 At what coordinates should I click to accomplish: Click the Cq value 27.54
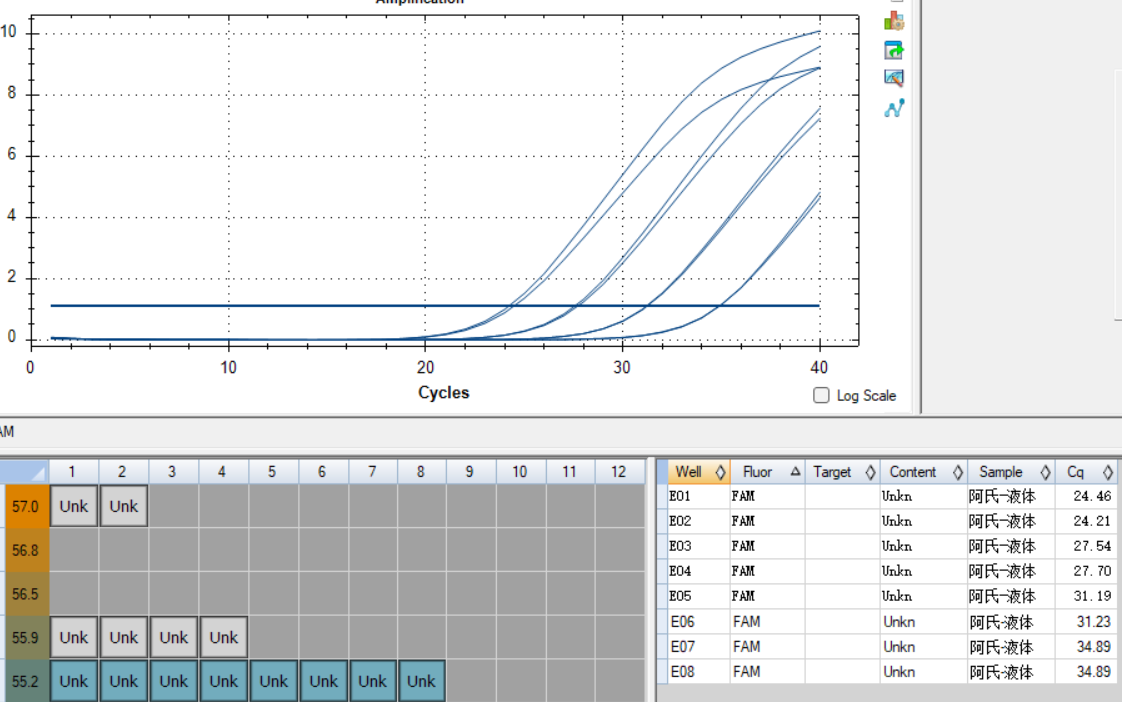1092,546
